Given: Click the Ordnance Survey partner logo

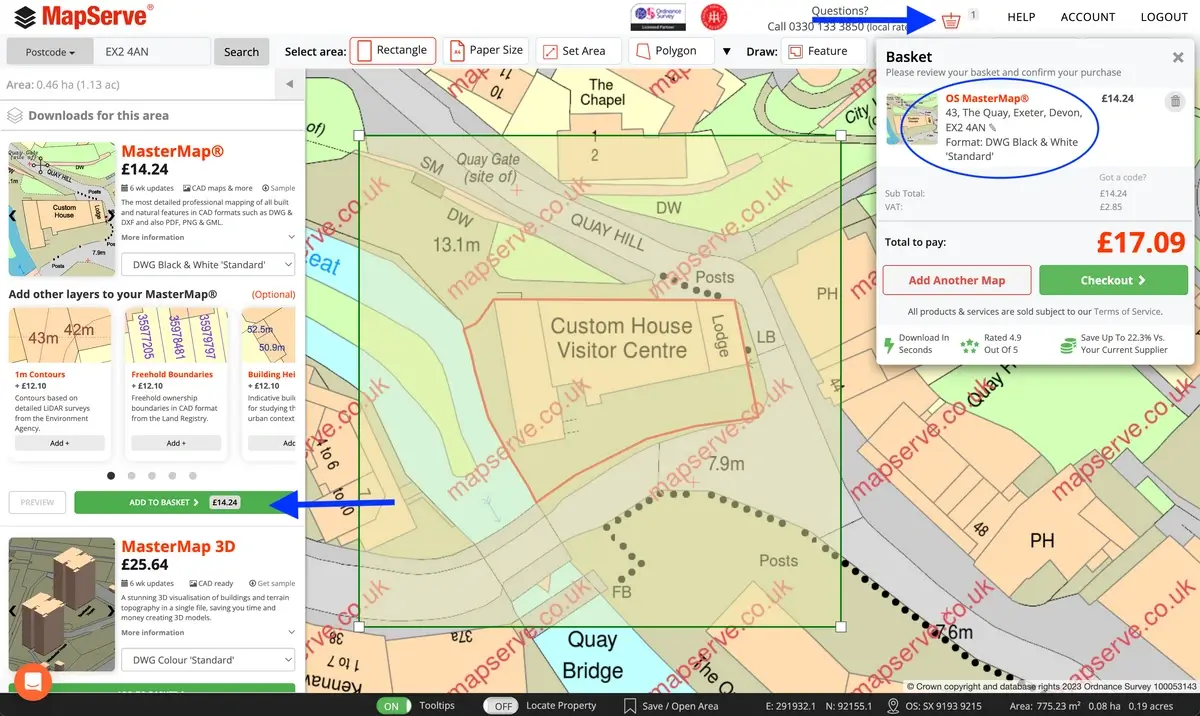Looking at the screenshot, I should (x=658, y=17).
